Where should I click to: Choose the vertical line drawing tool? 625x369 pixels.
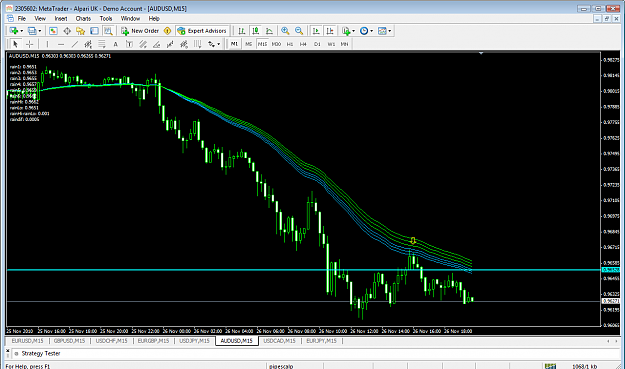click(x=47, y=44)
